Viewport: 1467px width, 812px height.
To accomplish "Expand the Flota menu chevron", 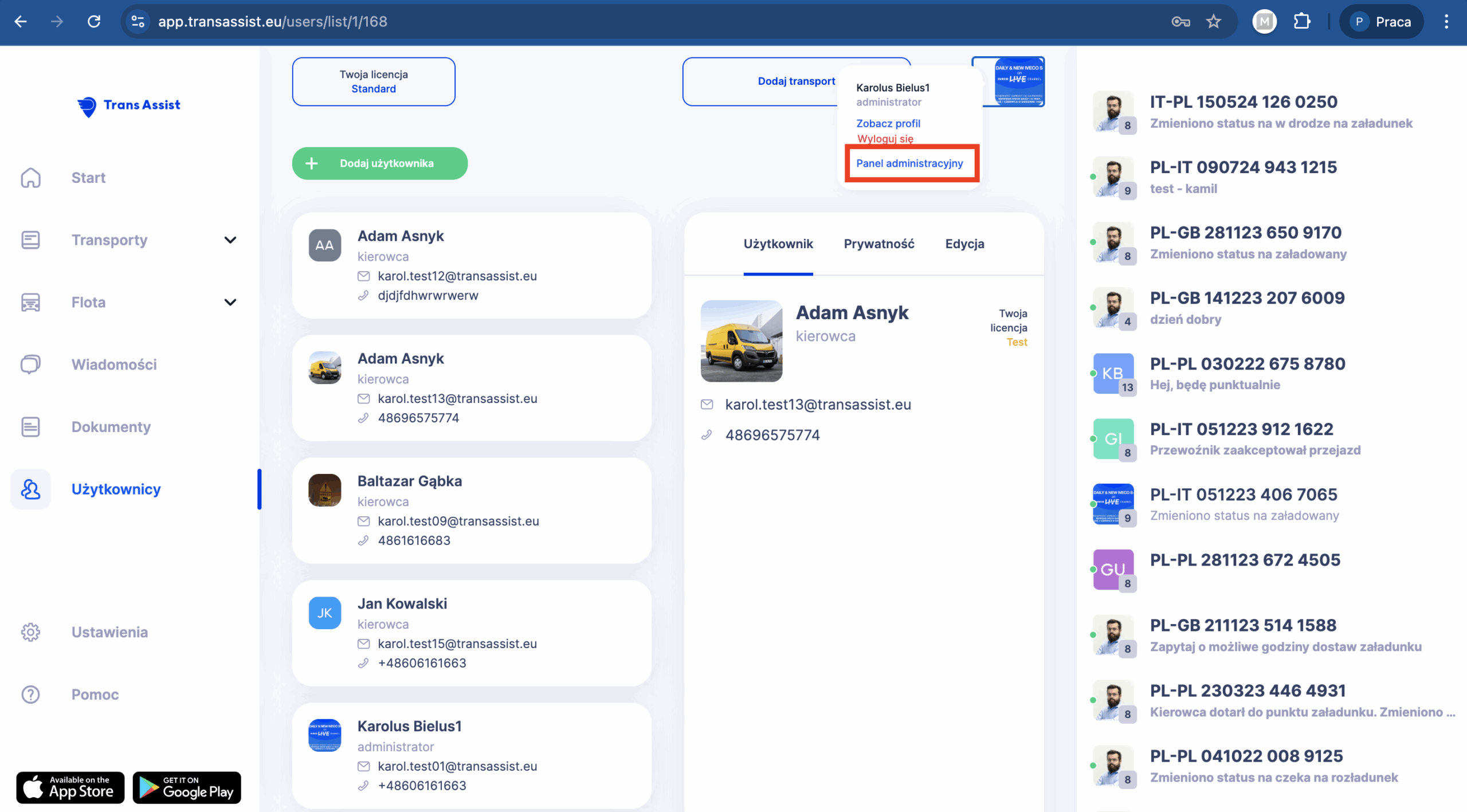I will (x=230, y=303).
